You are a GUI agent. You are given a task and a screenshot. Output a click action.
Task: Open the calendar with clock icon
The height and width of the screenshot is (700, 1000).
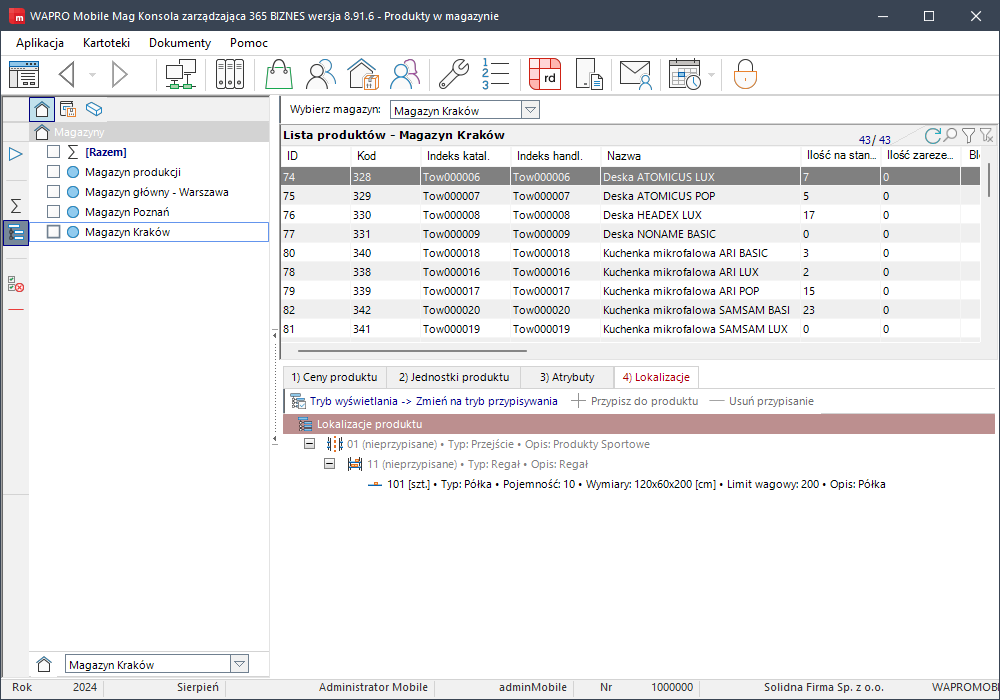click(685, 75)
